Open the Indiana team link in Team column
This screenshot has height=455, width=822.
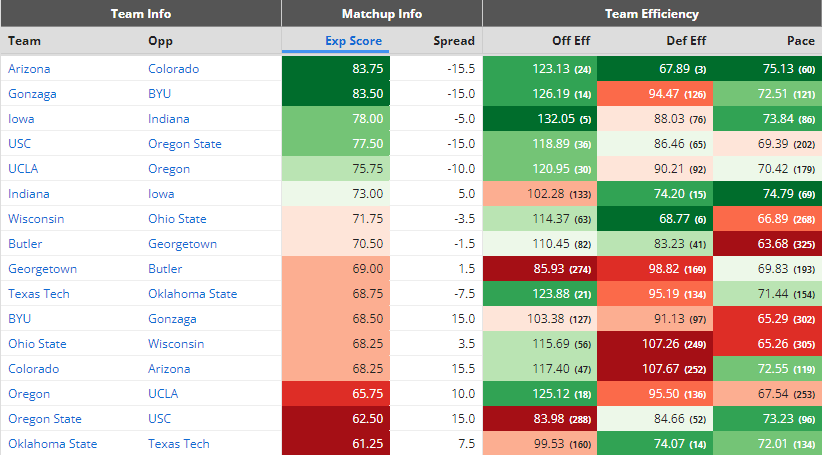(x=29, y=193)
